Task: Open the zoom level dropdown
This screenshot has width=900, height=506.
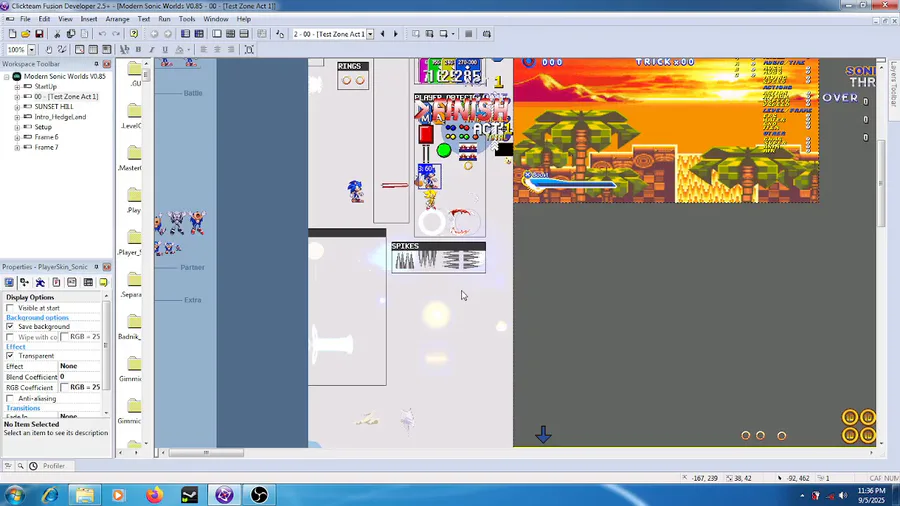Action: [32, 49]
